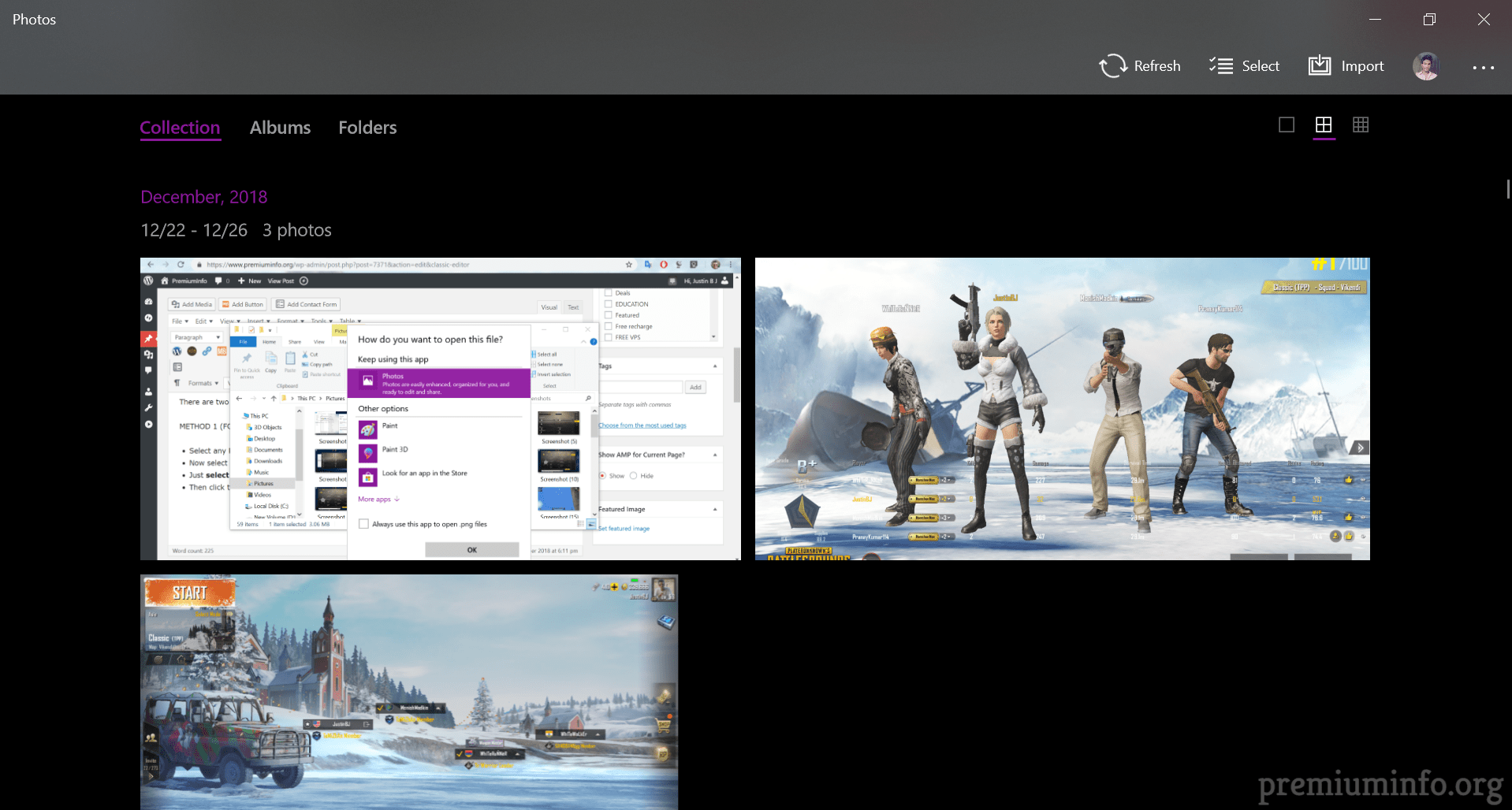
Task: Open the WordPress editor screenshot thumbnail
Action: pos(441,409)
